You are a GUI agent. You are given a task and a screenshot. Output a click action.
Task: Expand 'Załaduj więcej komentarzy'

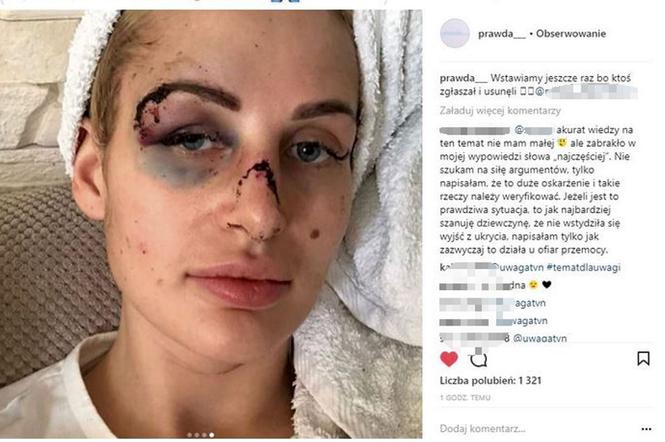[500, 111]
